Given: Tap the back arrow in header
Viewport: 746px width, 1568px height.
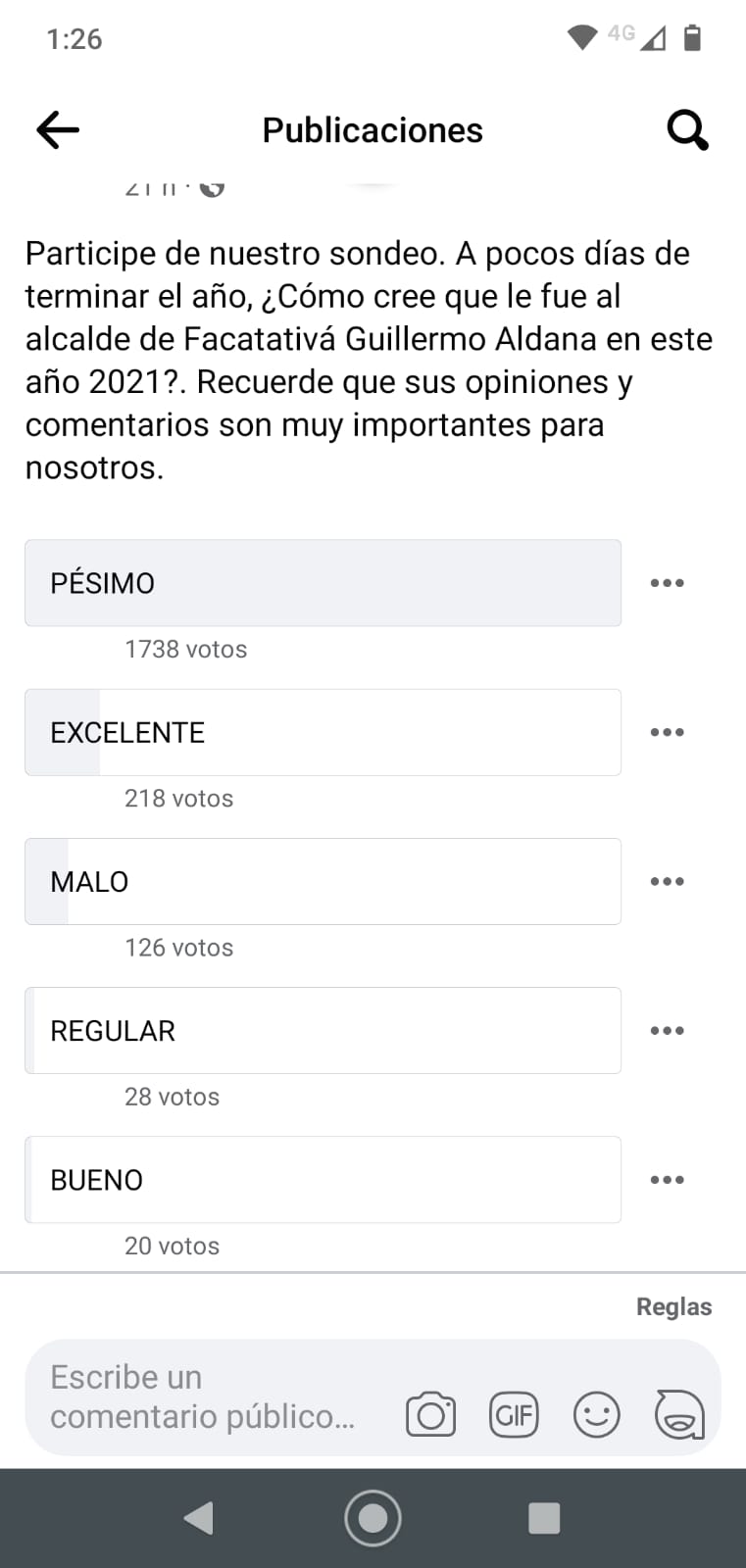Looking at the screenshot, I should tap(58, 129).
